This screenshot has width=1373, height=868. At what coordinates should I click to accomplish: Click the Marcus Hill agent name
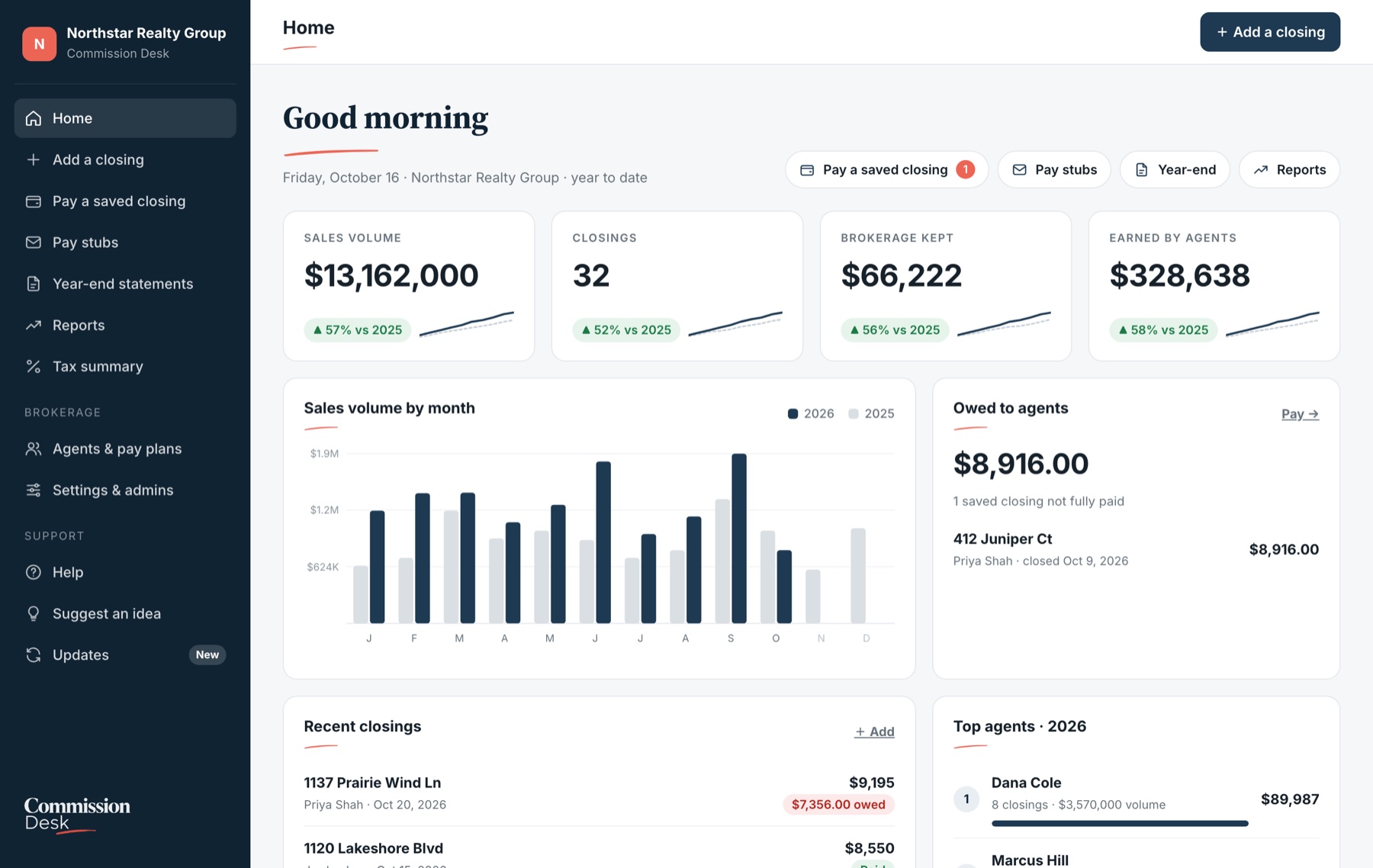[1030, 860]
